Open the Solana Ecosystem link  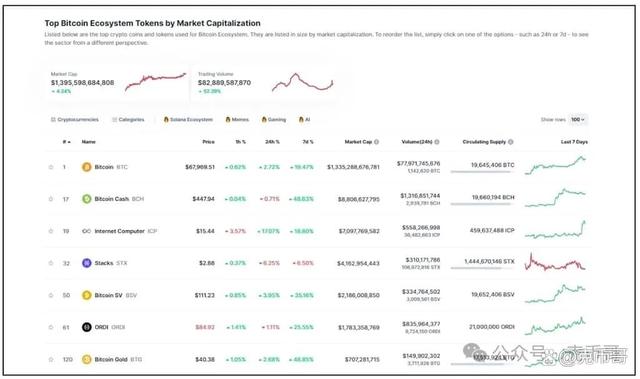(x=188, y=120)
